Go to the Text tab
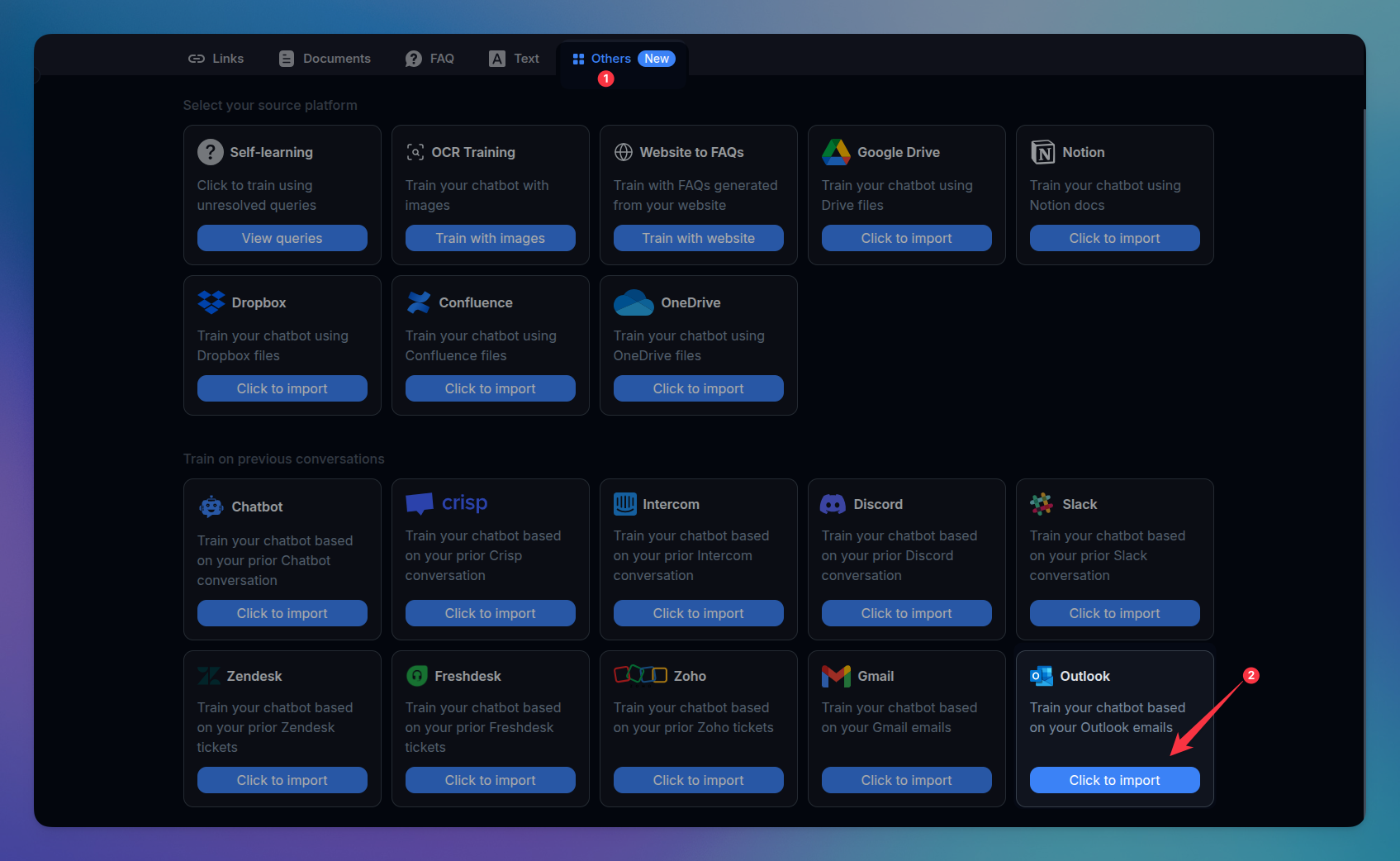Screen dimensions: 1400x861 [x=514, y=59]
